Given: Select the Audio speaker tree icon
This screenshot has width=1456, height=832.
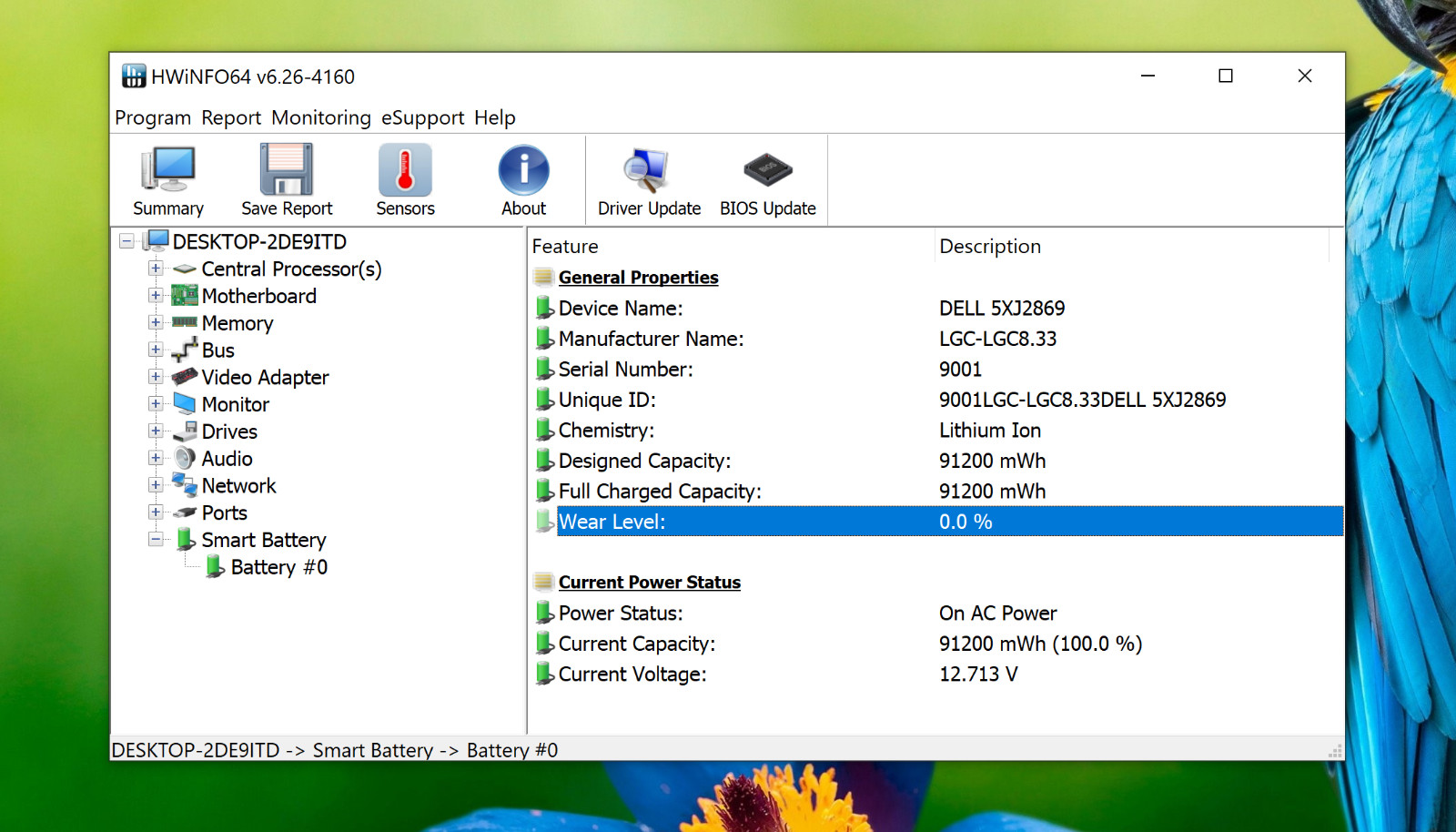Looking at the screenshot, I should pyautogui.click(x=185, y=458).
